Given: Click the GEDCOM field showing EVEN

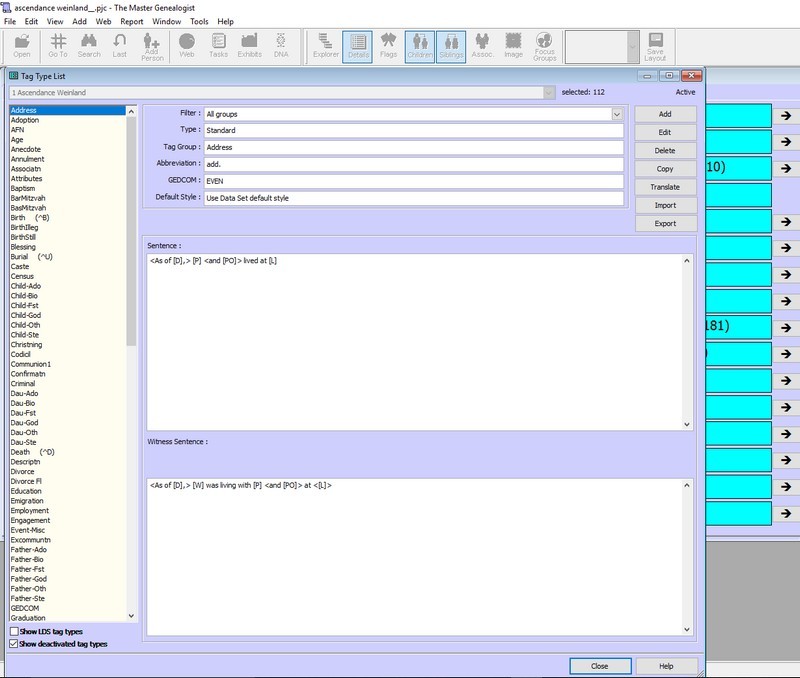Looking at the screenshot, I should 414,181.
